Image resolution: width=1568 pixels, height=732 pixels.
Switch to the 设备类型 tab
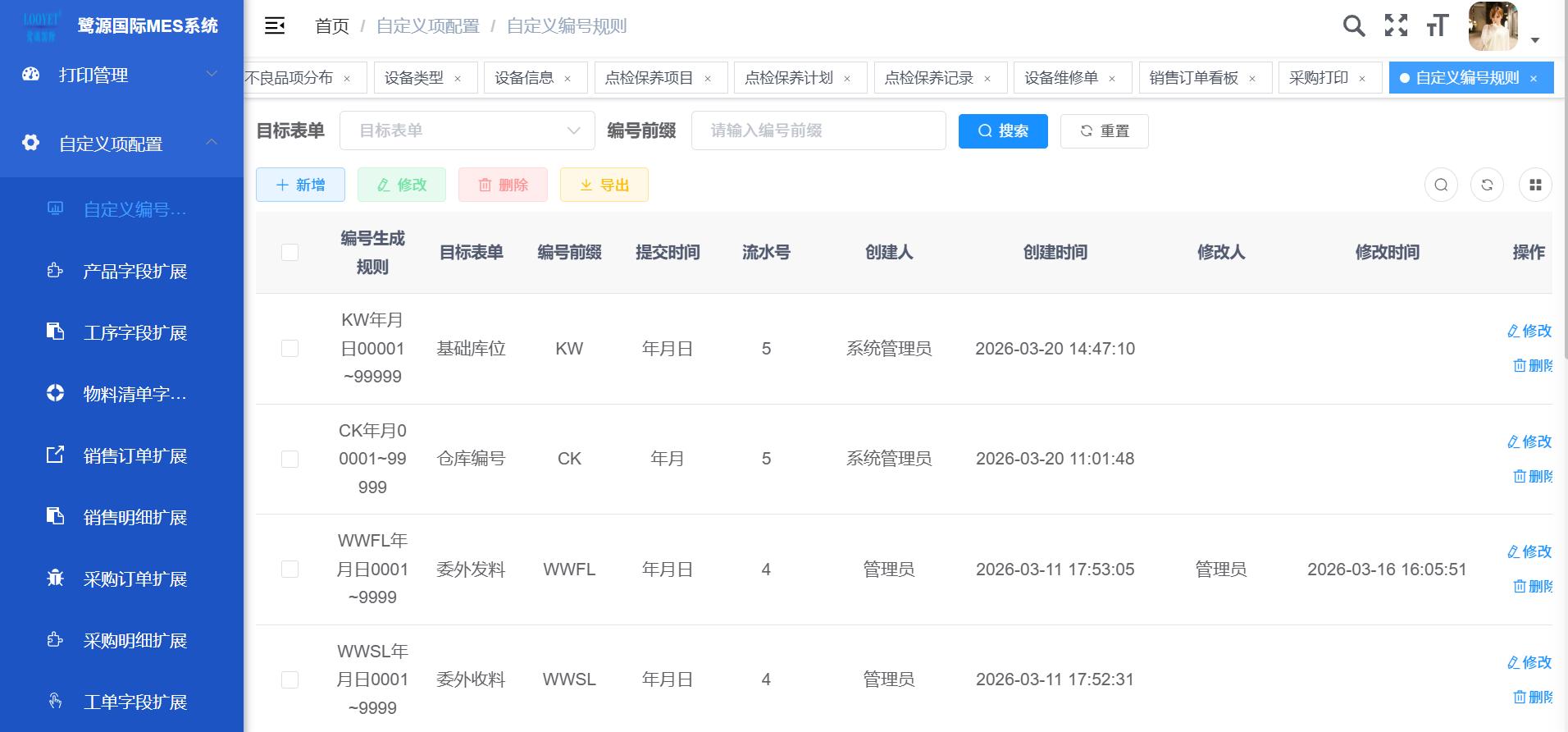click(x=414, y=78)
